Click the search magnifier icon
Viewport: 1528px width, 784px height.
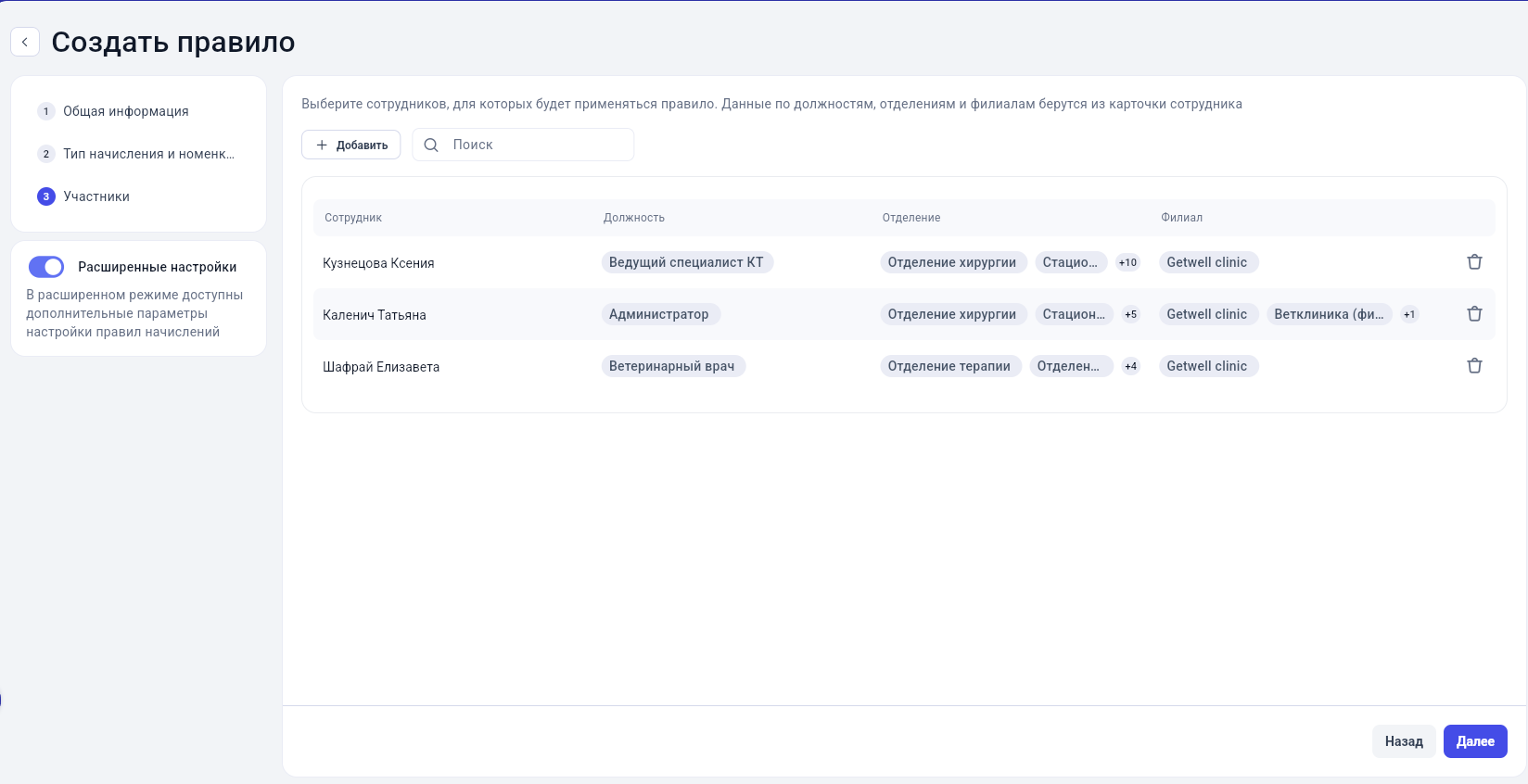click(x=431, y=145)
